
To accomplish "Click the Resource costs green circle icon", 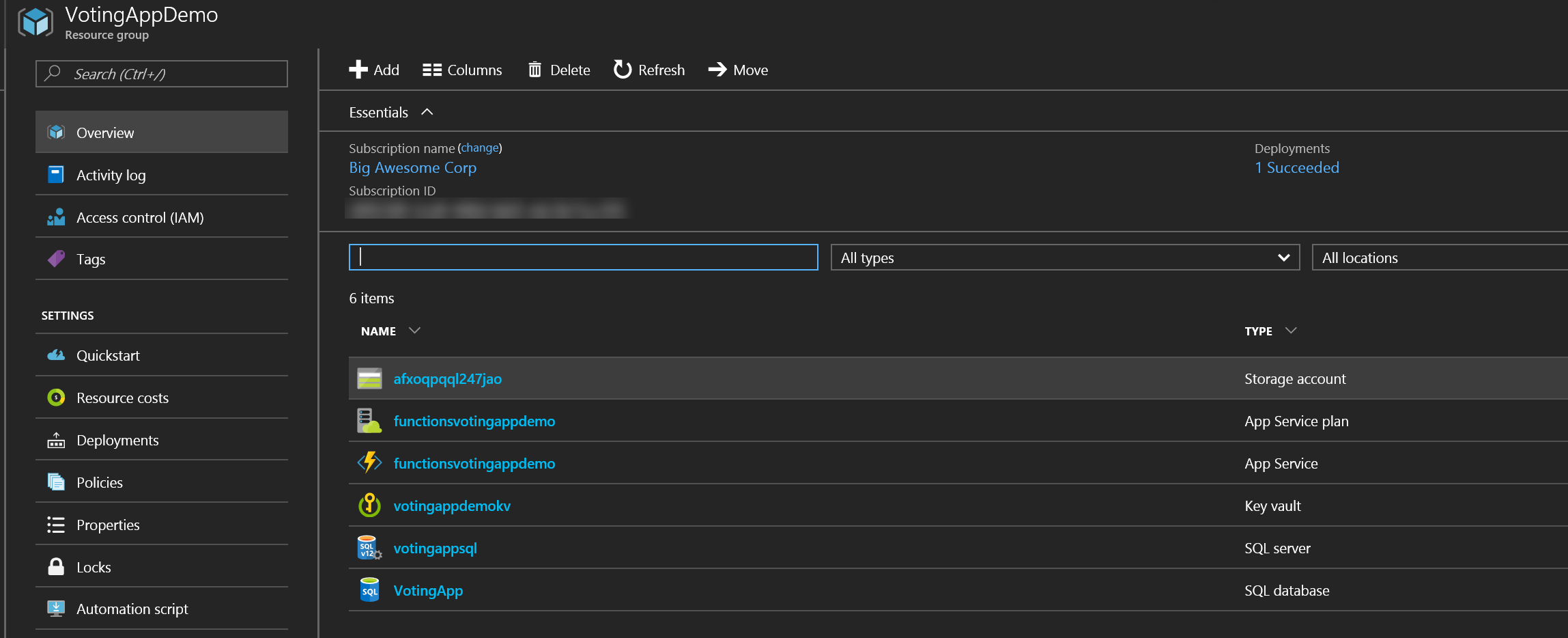I will click(56, 398).
